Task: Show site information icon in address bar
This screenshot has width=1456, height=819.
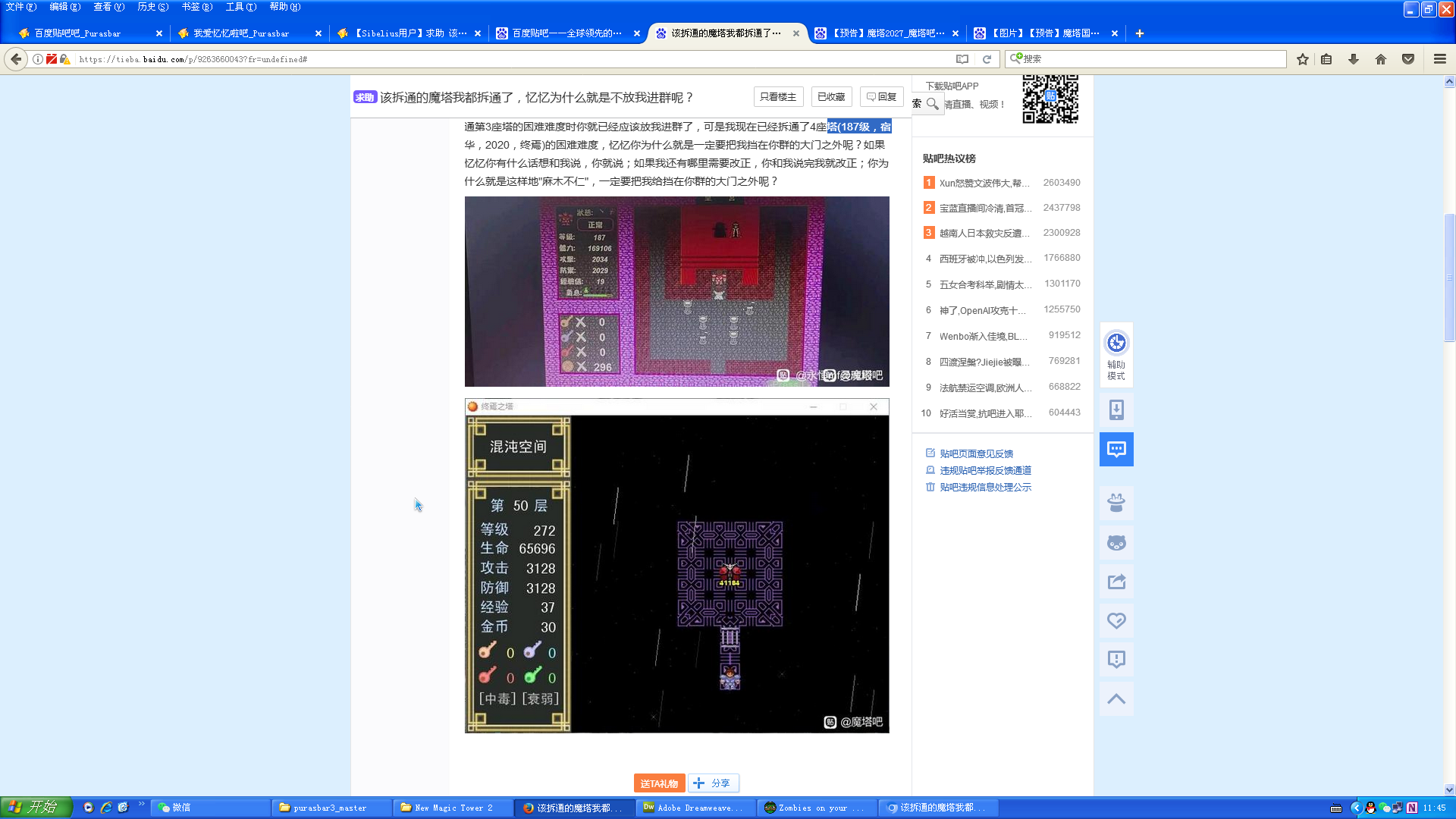Action: pos(37,59)
